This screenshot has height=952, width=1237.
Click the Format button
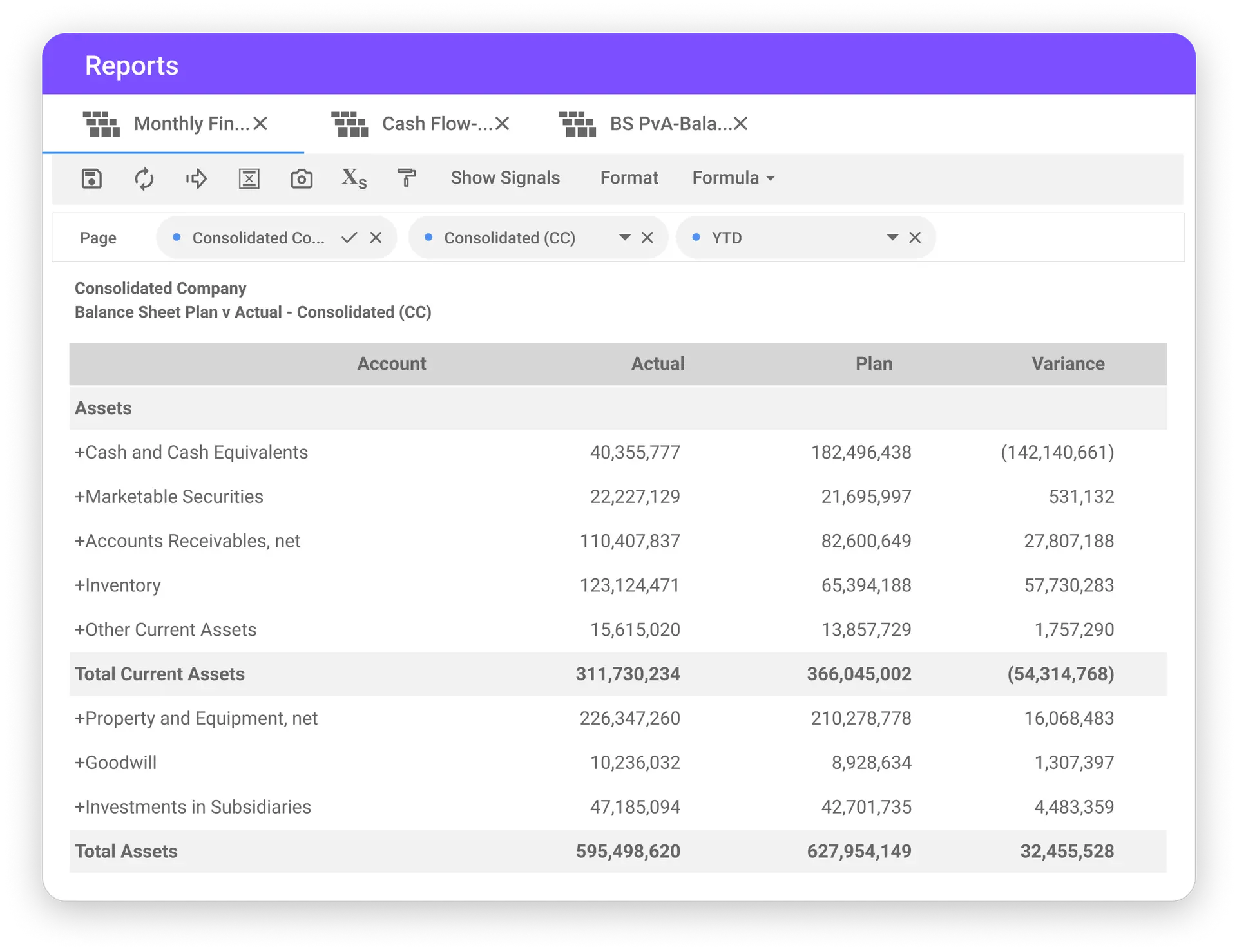click(x=629, y=178)
